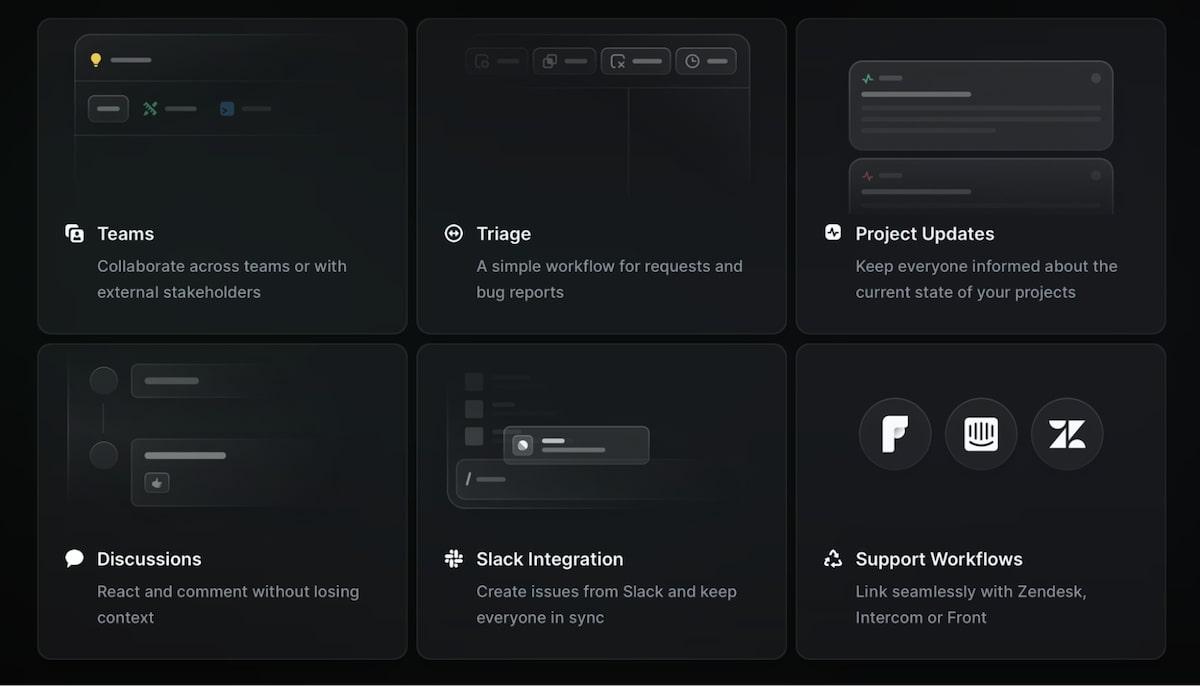Click the duplicate button in triage bar
1200x686 pixels.
(x=564, y=61)
